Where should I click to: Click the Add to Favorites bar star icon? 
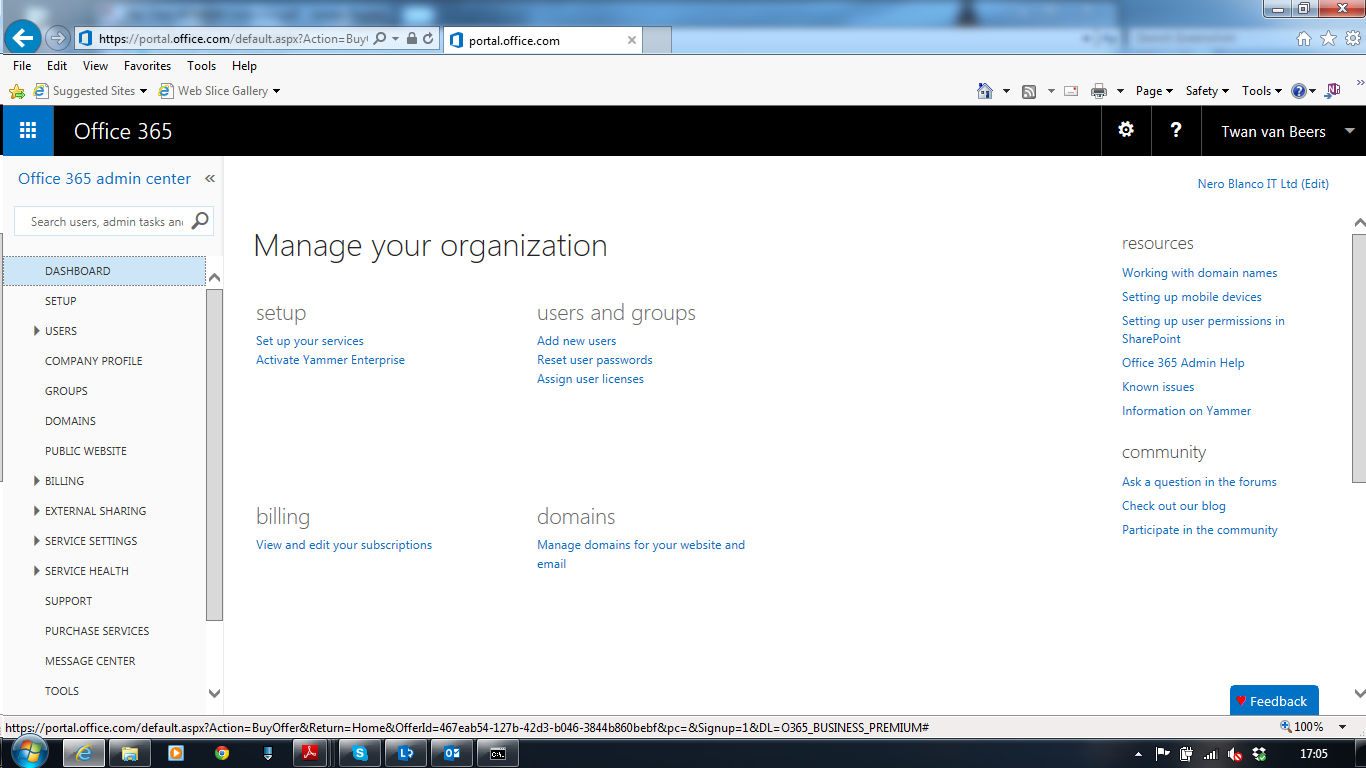pyautogui.click(x=17, y=91)
